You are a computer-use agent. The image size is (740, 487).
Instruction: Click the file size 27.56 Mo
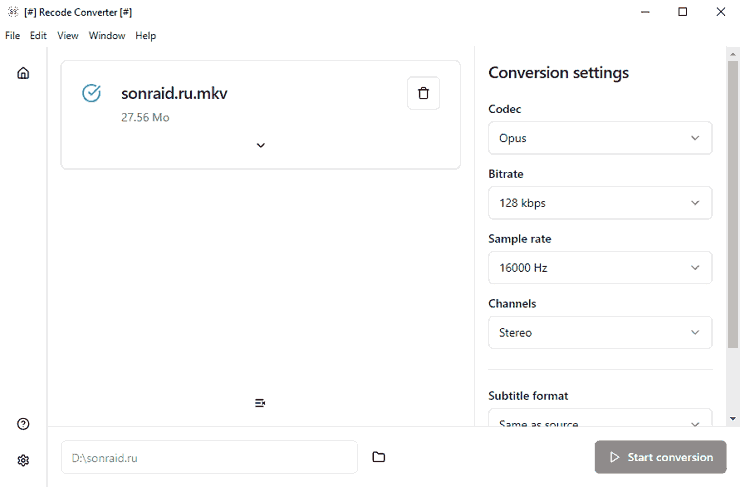point(145,118)
